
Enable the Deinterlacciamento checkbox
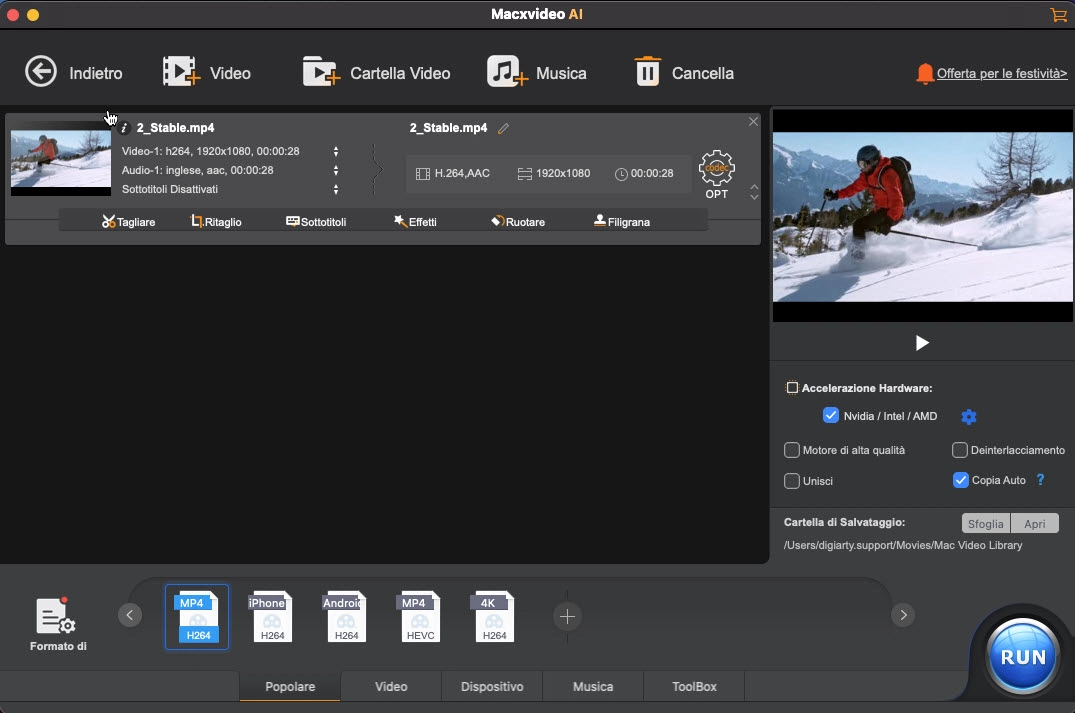(963, 450)
